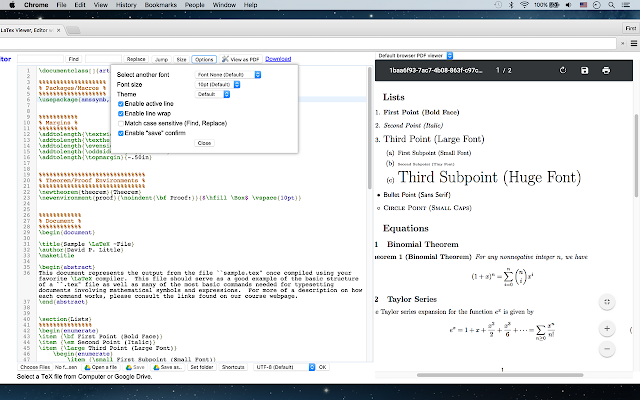Close the LaTeX Viewer browser tab
Viewport: 640px width, 400px height.
59,30
